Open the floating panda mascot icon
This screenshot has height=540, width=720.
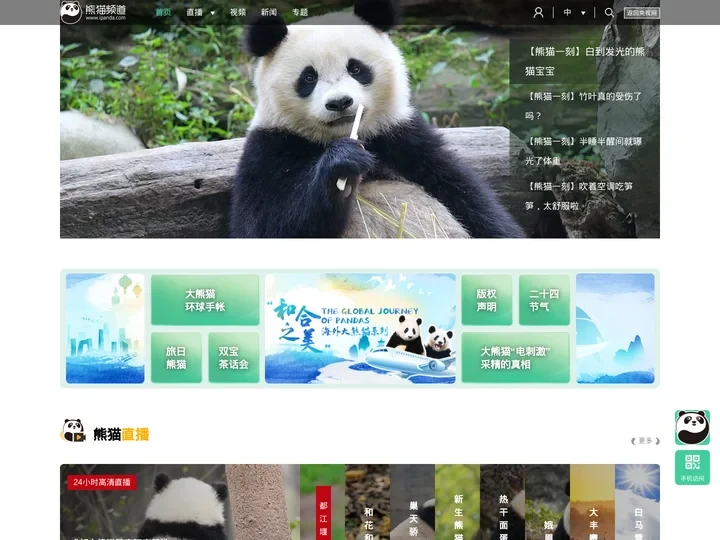692,427
